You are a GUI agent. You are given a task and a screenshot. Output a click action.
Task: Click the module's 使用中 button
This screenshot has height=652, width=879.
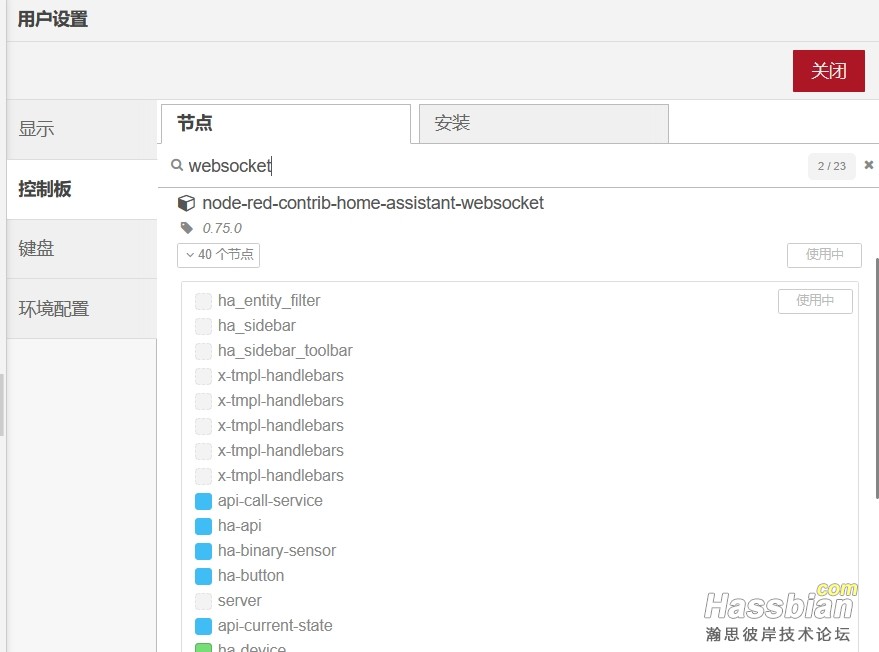[824, 255]
